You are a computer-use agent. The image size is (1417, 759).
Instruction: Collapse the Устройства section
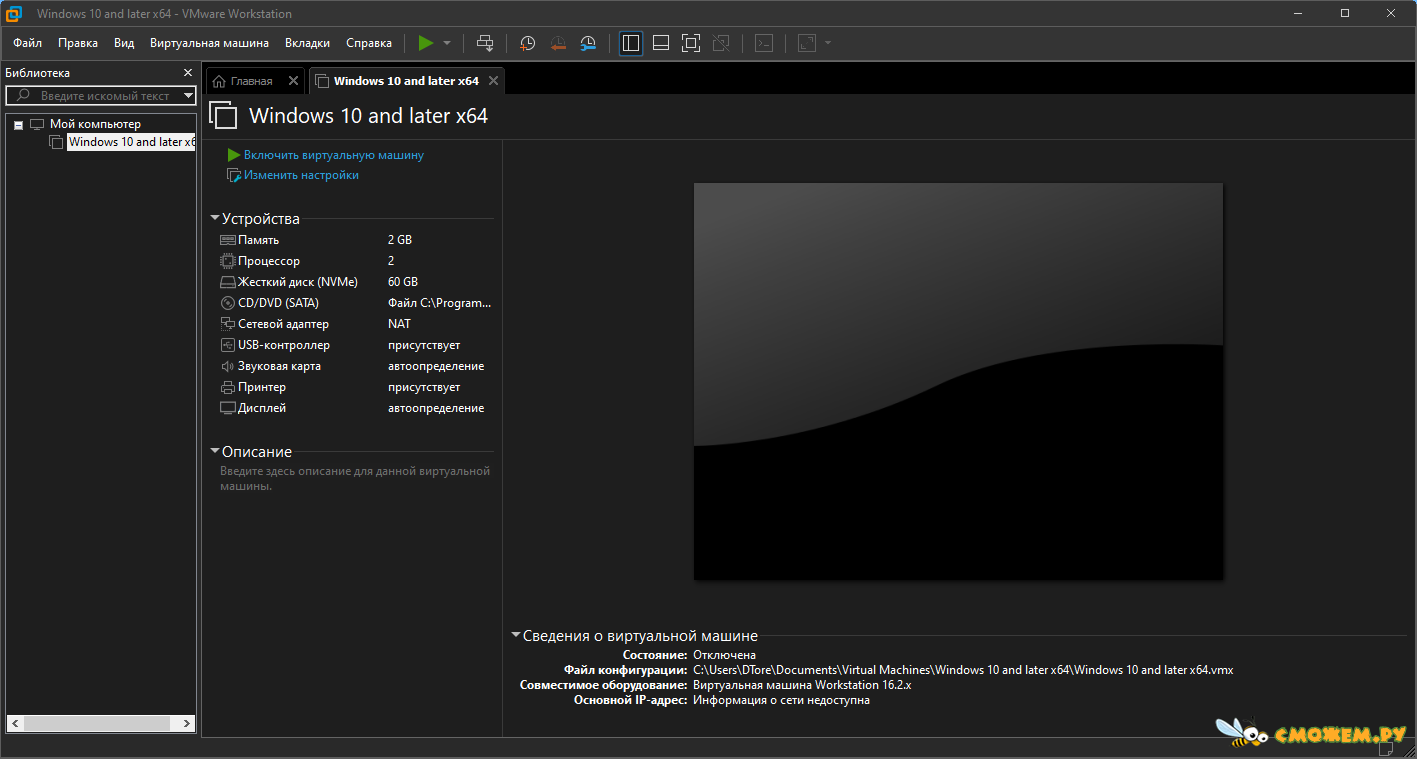(x=215, y=218)
